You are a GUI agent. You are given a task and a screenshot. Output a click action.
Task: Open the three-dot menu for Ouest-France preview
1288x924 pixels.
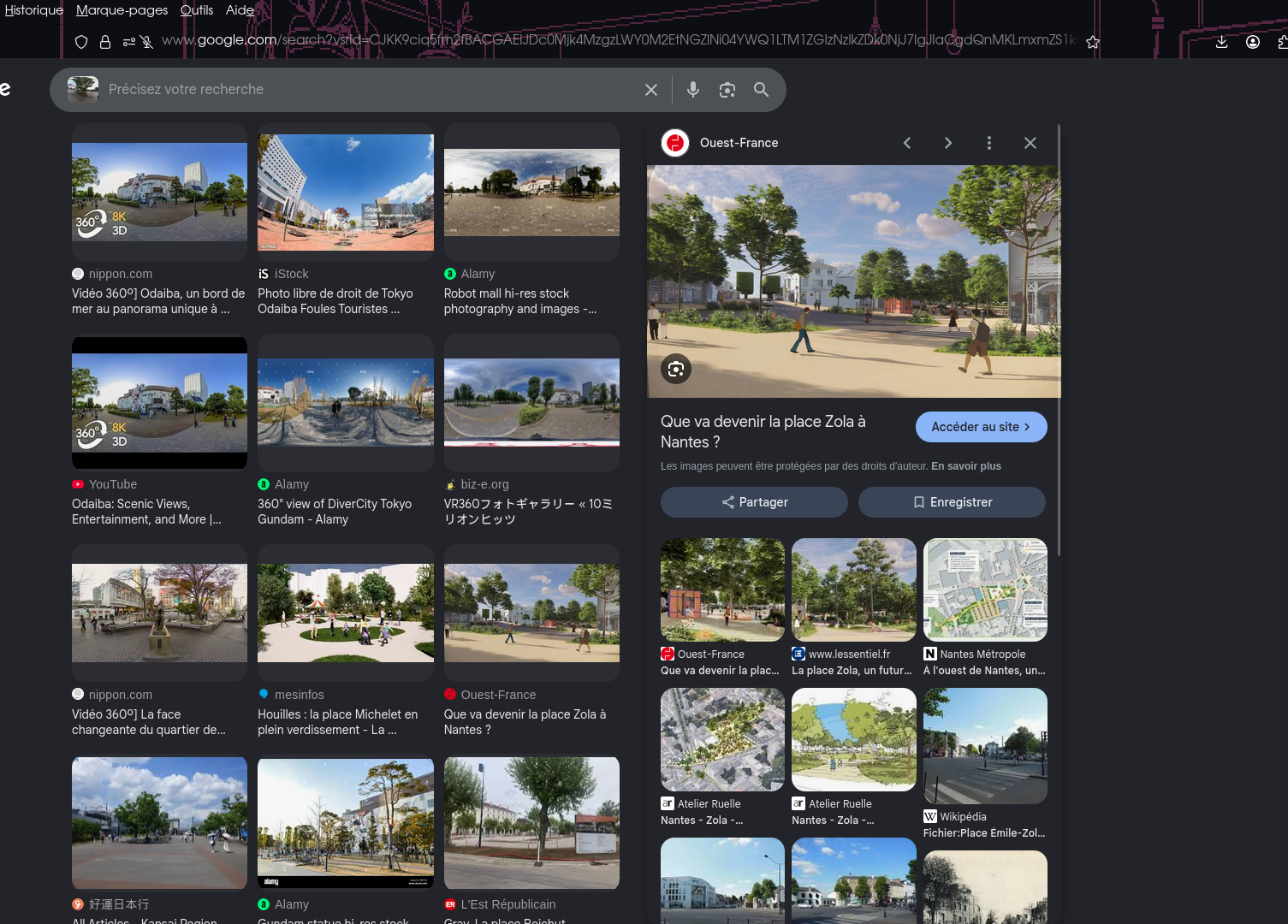click(x=989, y=143)
